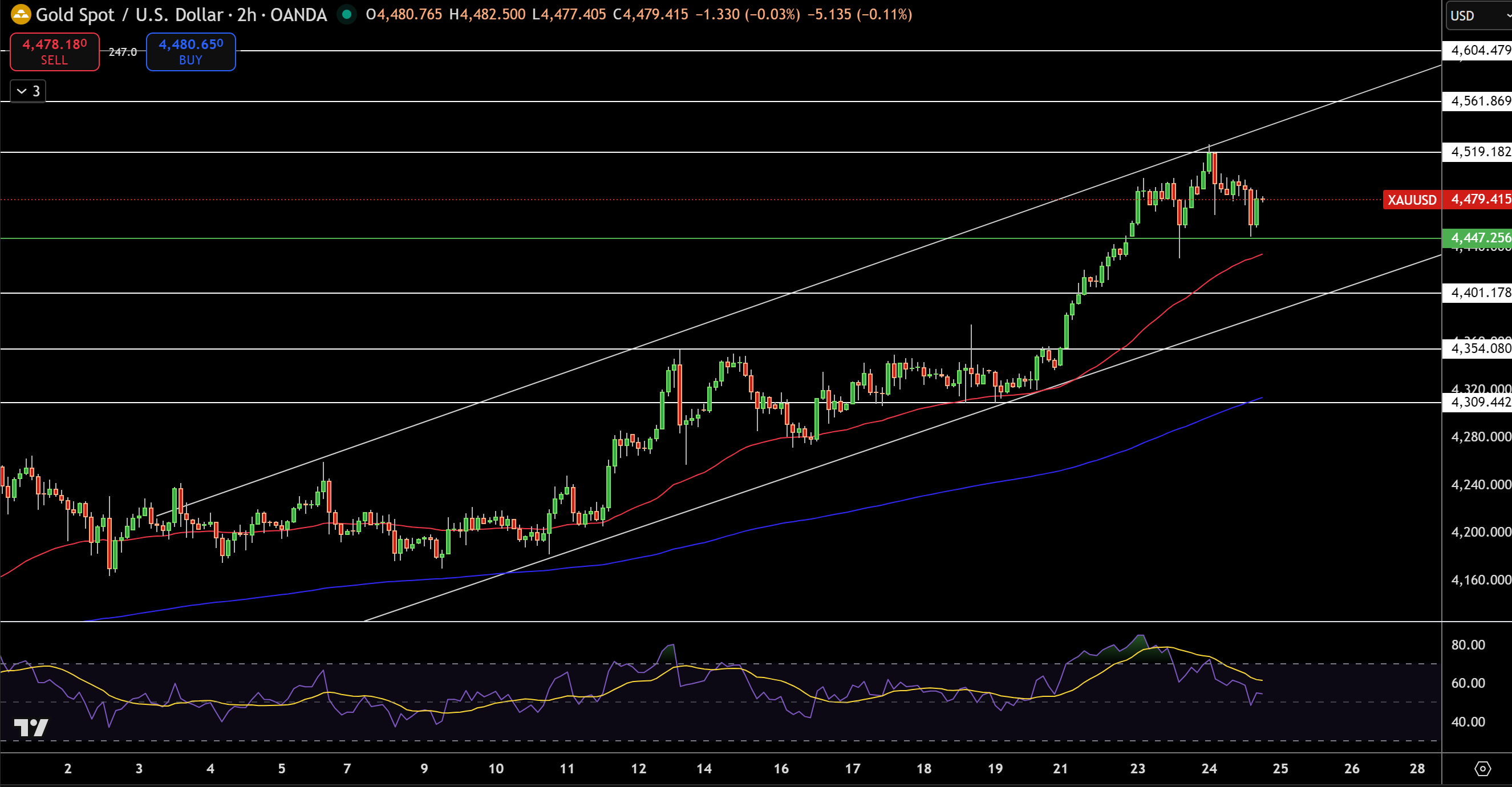Click the red 4,479.415 current price label
Screen dimensions: 1512x787
pyautogui.click(x=1477, y=200)
